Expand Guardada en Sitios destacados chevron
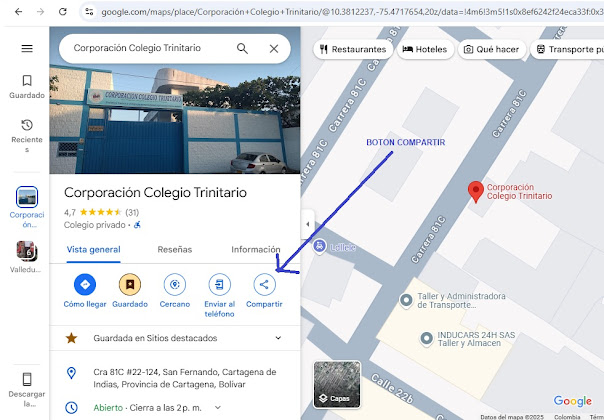 coord(278,338)
